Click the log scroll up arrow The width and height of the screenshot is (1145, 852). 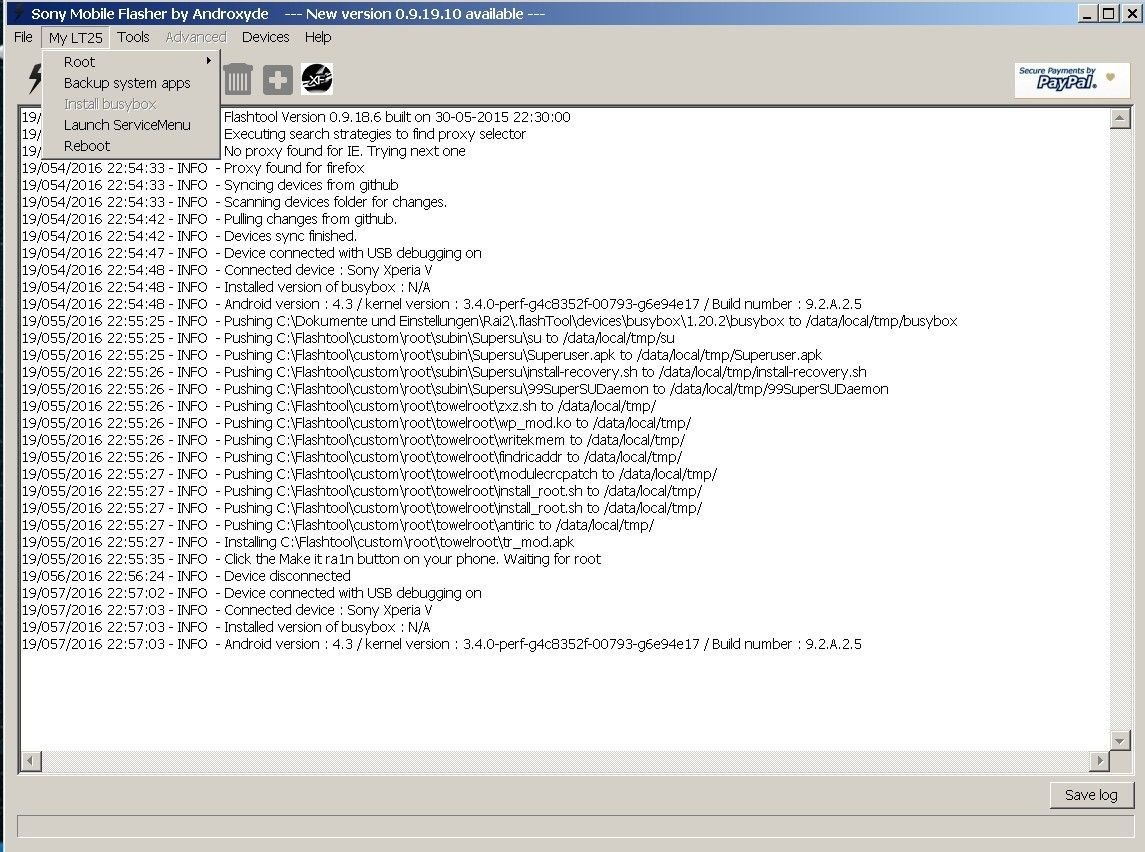coord(1120,118)
